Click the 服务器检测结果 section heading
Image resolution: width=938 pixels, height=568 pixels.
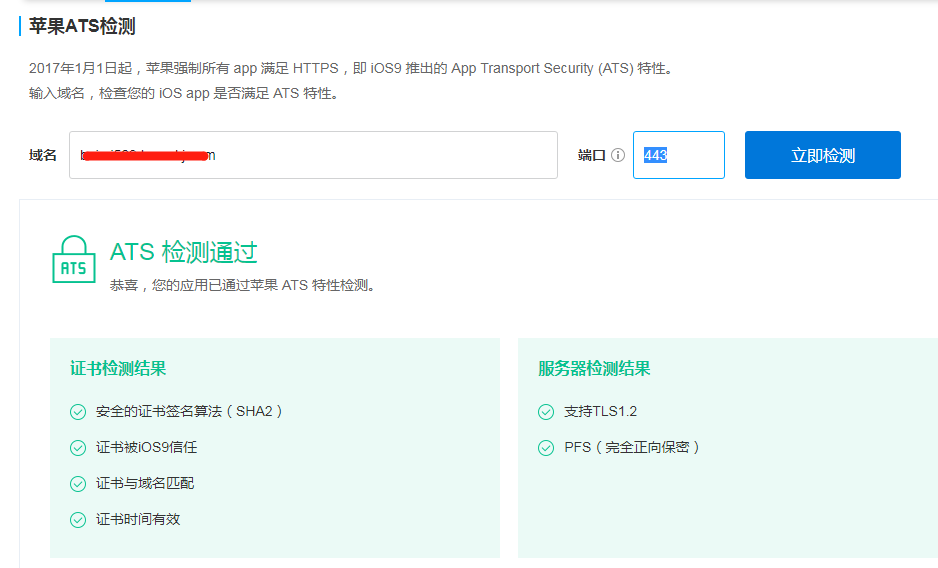[594, 368]
